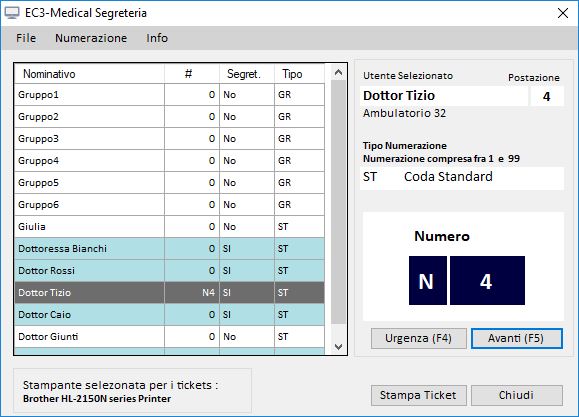Image resolution: width=579 pixels, height=417 pixels.
Task: Advance queue with Avanti (F5) button
Action: pos(517,338)
